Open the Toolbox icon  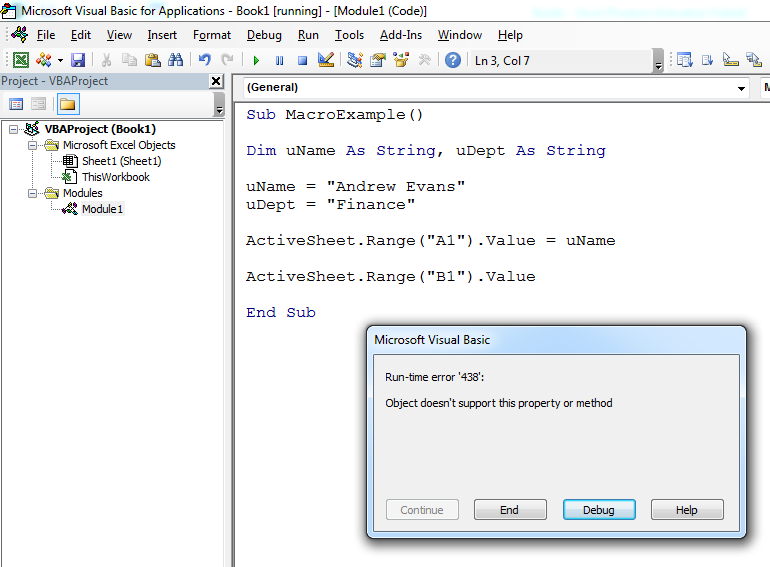[424, 60]
